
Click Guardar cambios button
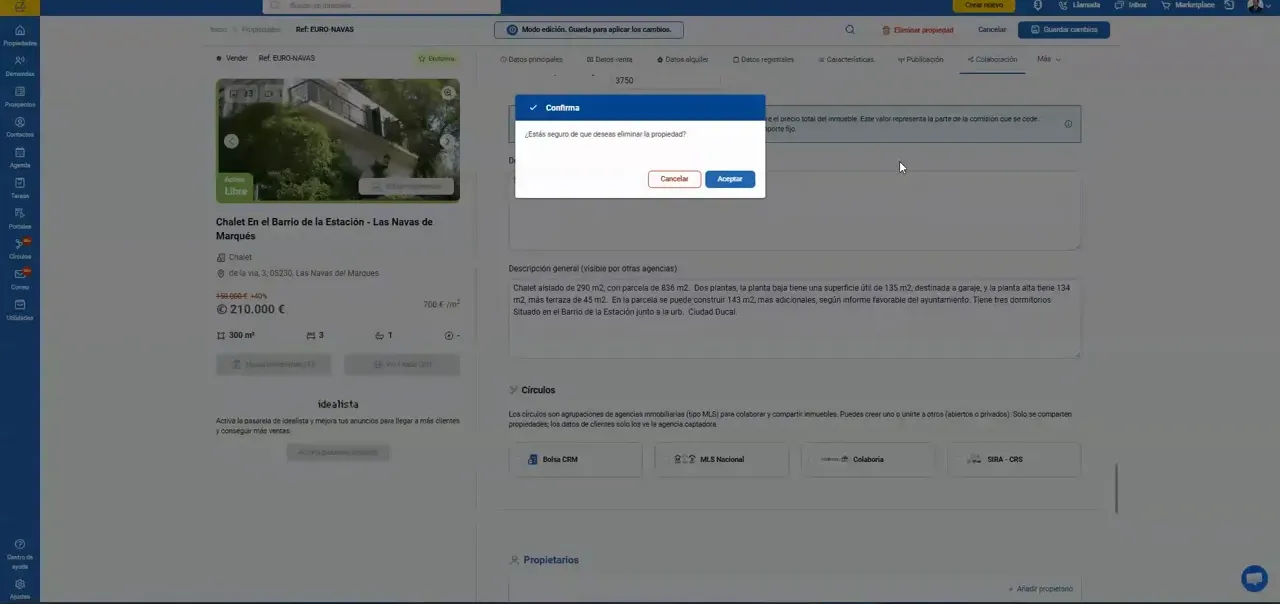click(1064, 30)
